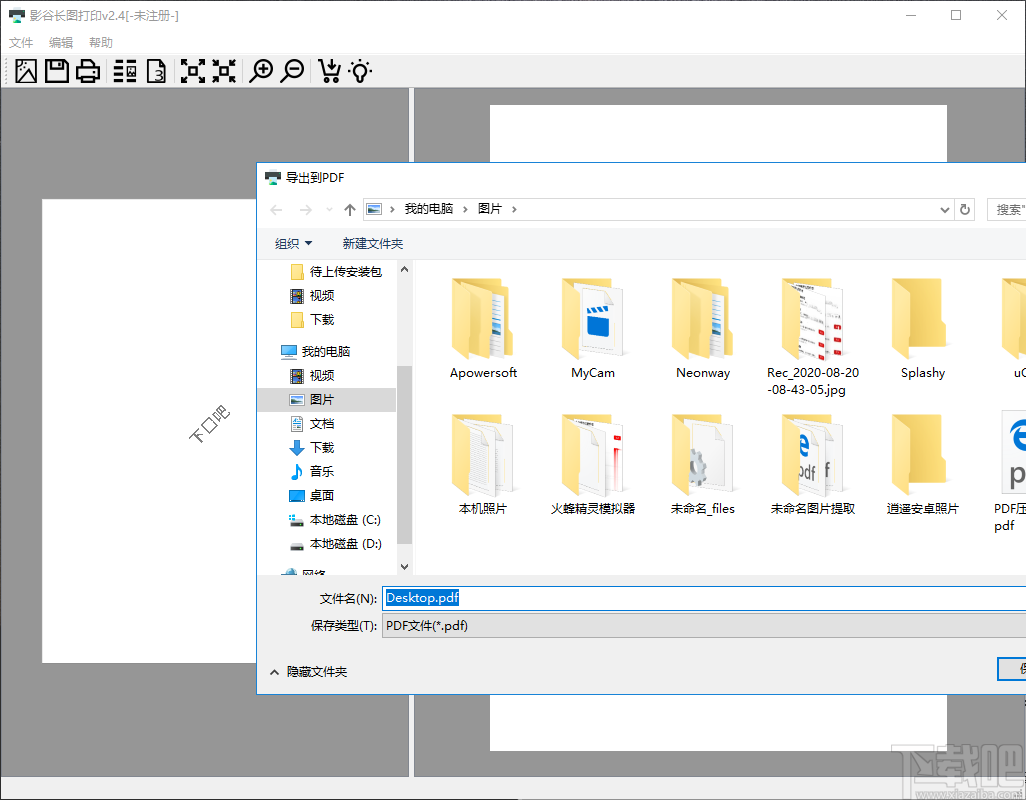The height and width of the screenshot is (800, 1026).
Task: Zoom out with the magnifier minus icon
Action: click(x=292, y=71)
